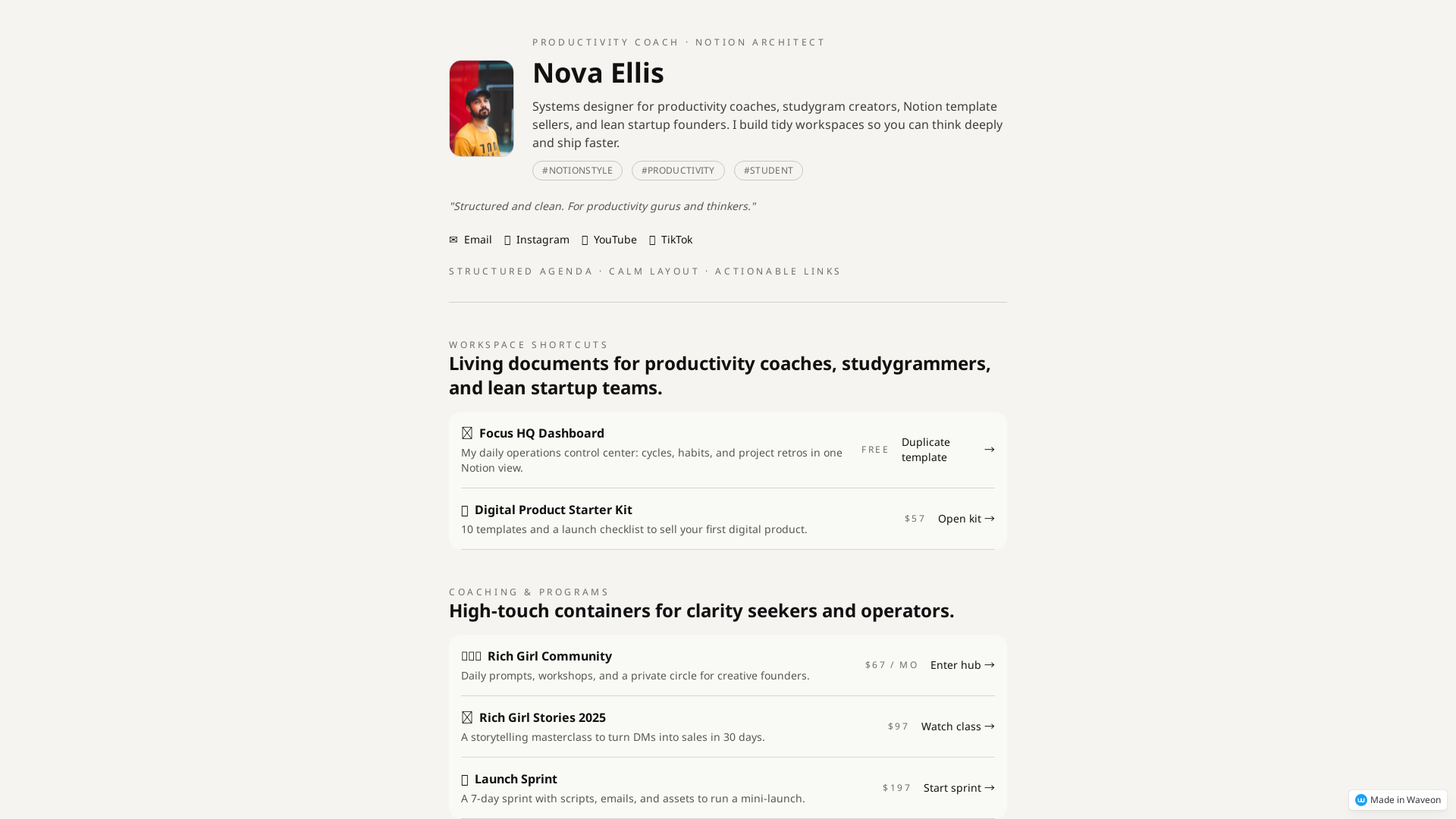Click the FREE price label on Focus HQ
The width and height of the screenshot is (1456, 819).
[x=874, y=449]
